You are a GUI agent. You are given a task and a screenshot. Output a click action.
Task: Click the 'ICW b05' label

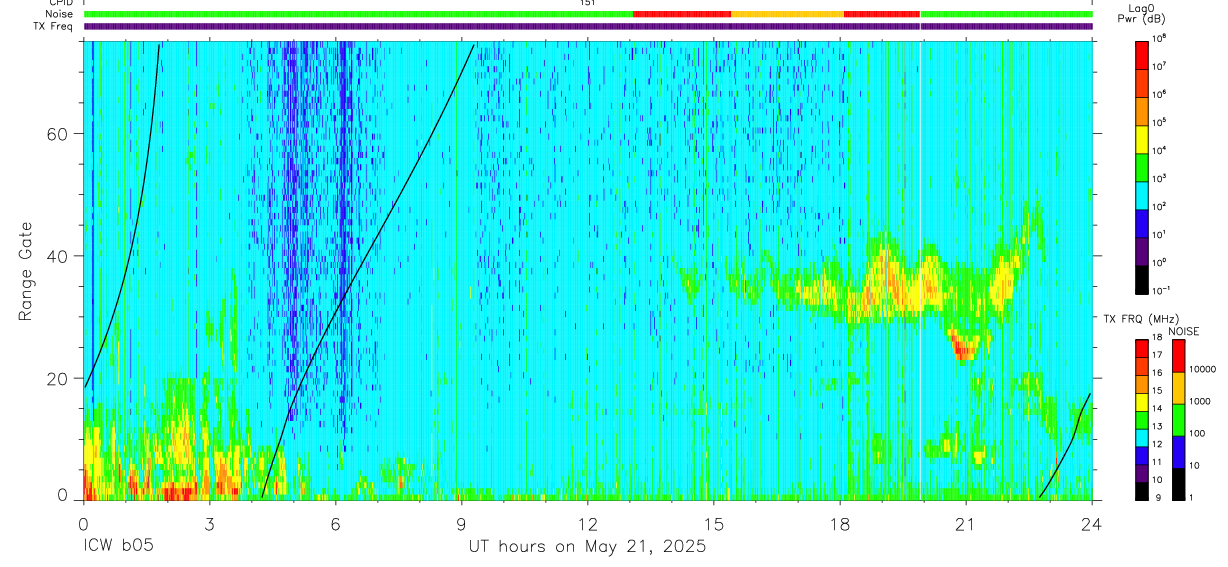pyautogui.click(x=118, y=547)
